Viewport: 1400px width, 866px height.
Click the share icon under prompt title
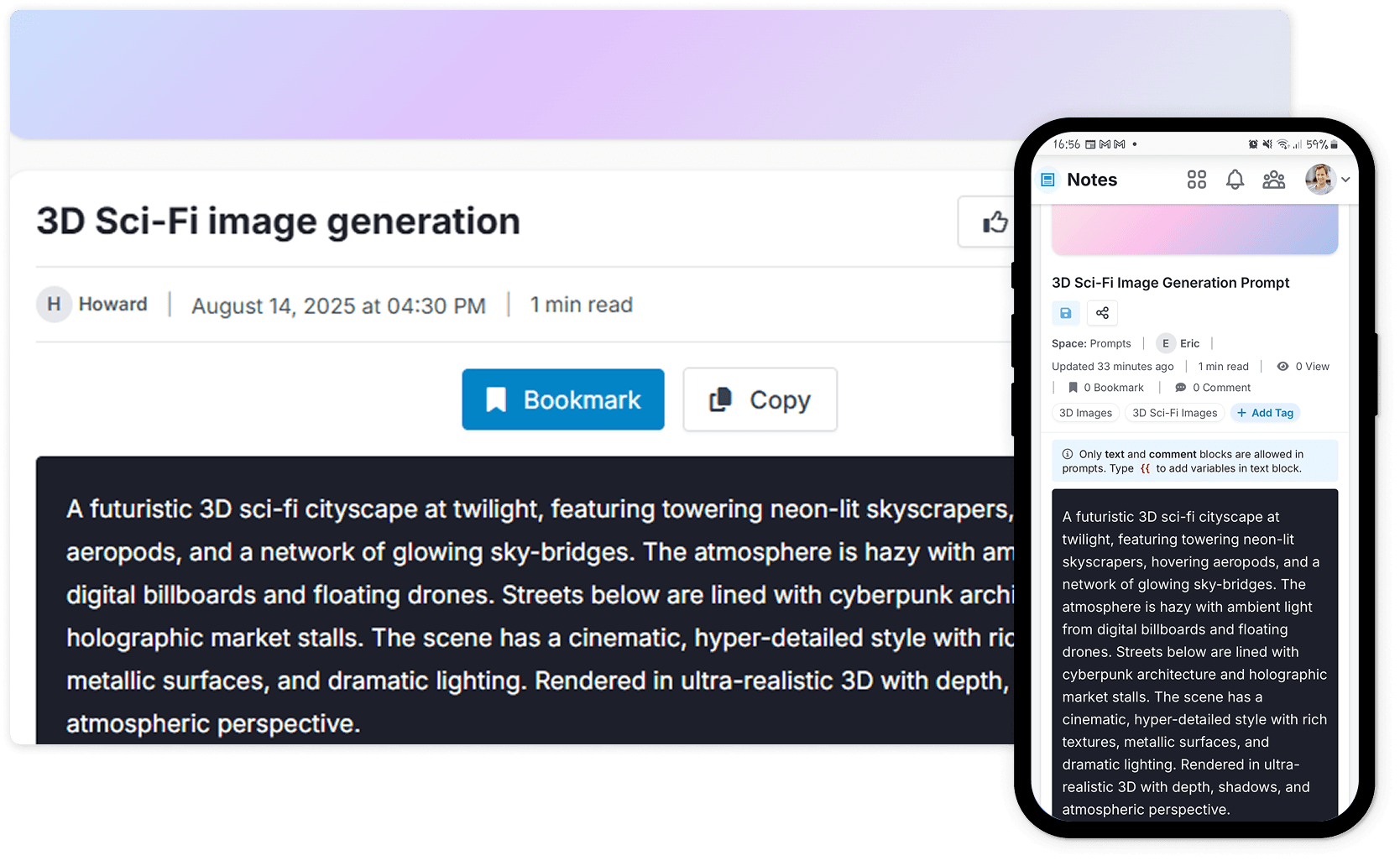[x=1102, y=313]
